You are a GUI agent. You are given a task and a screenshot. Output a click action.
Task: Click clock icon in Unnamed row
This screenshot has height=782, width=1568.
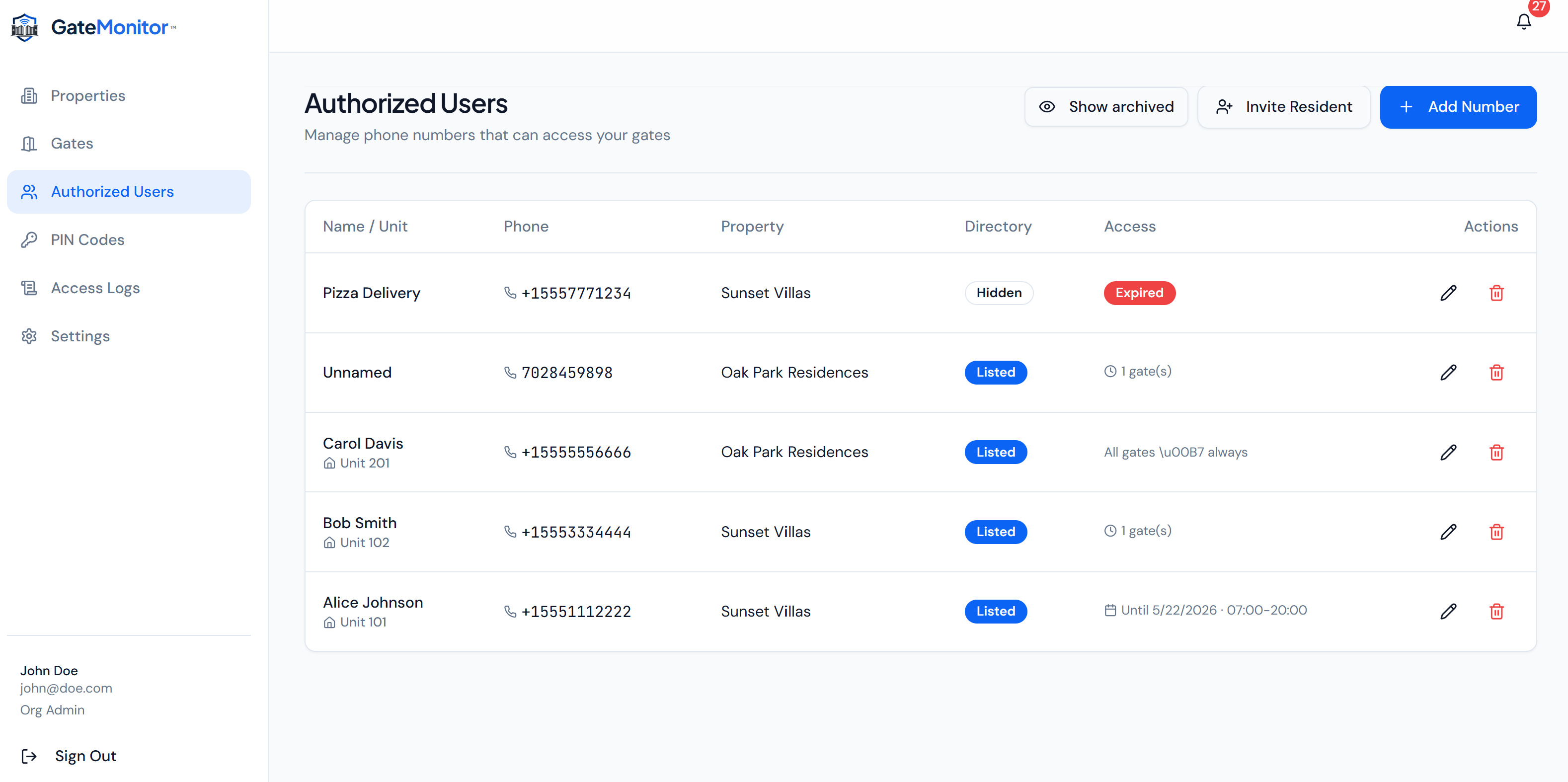tap(1110, 371)
